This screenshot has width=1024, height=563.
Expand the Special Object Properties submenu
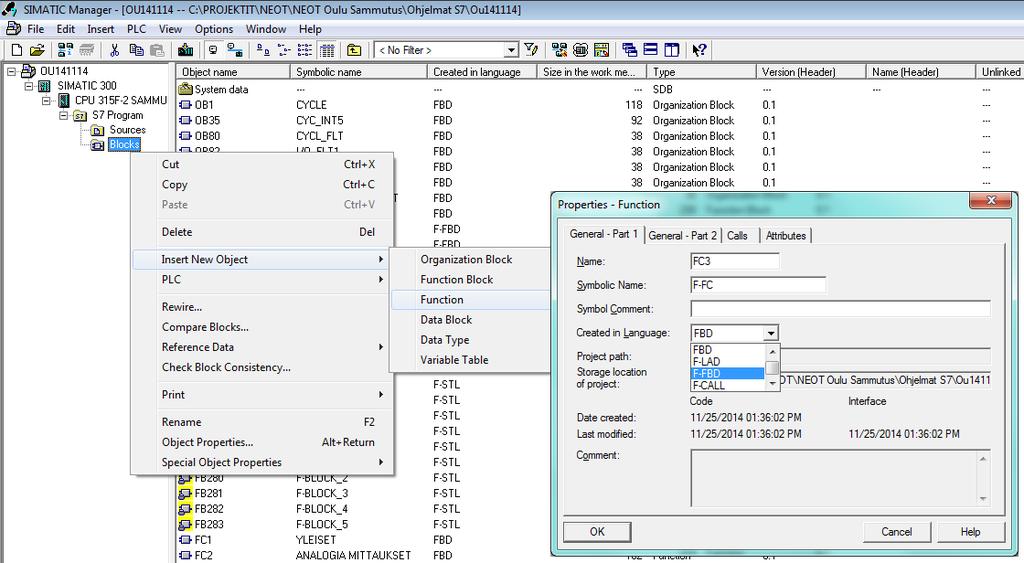pos(262,462)
